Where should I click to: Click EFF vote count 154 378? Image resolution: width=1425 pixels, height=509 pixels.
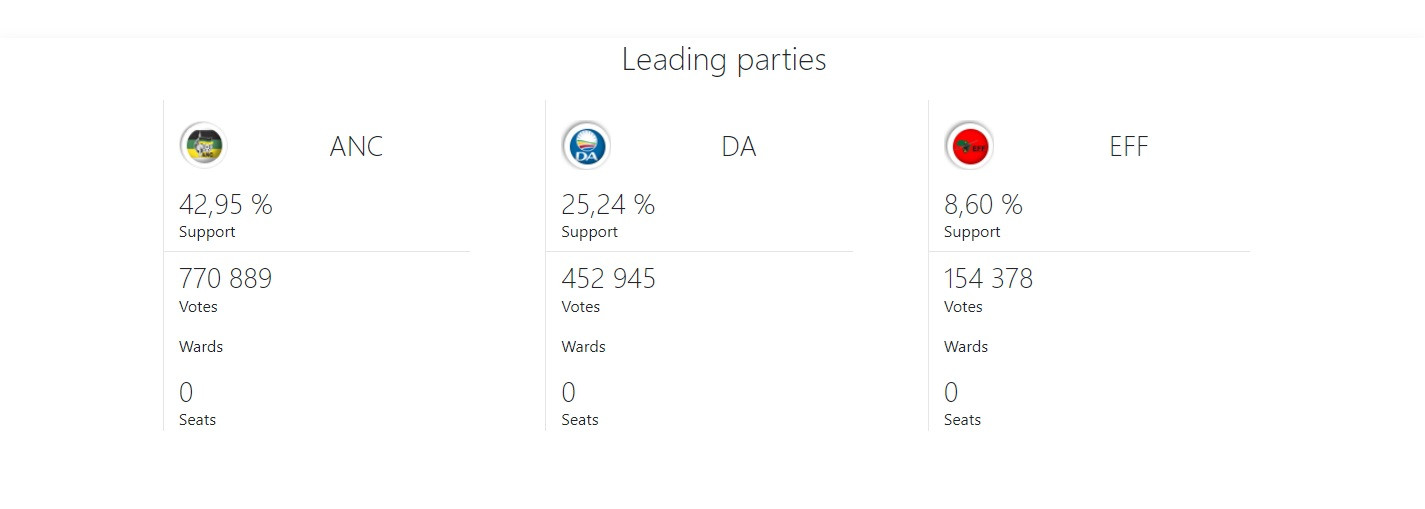pos(988,278)
